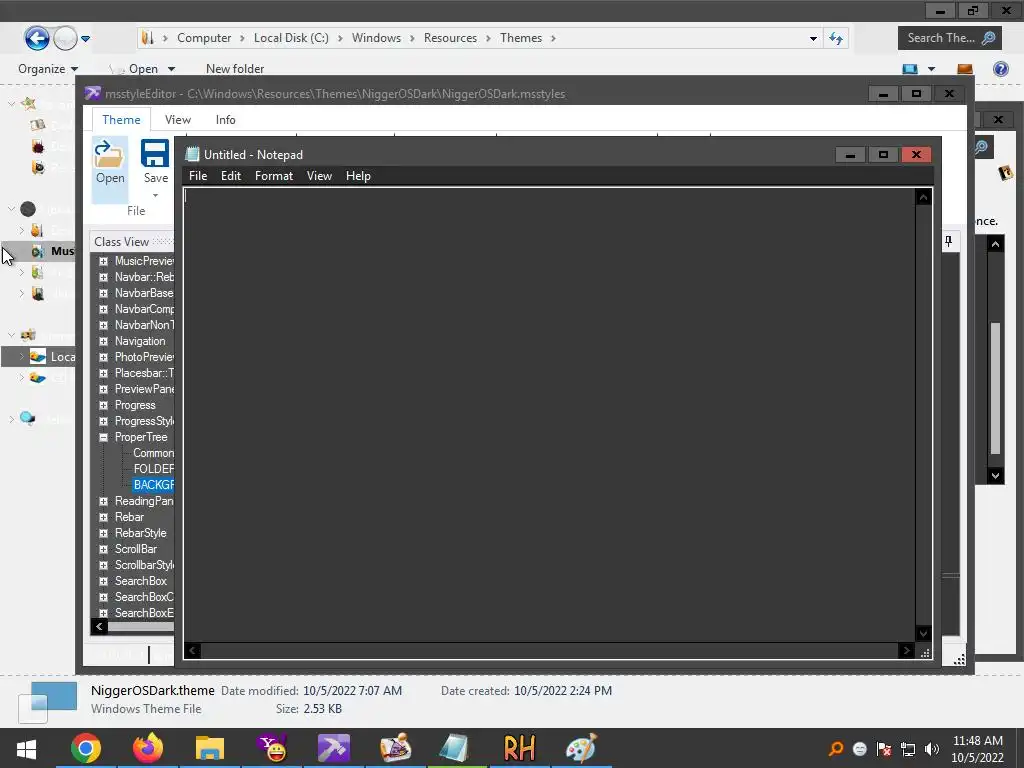Click the Favorites star icon in navigation pane
The image size is (1024, 768).
(28, 103)
